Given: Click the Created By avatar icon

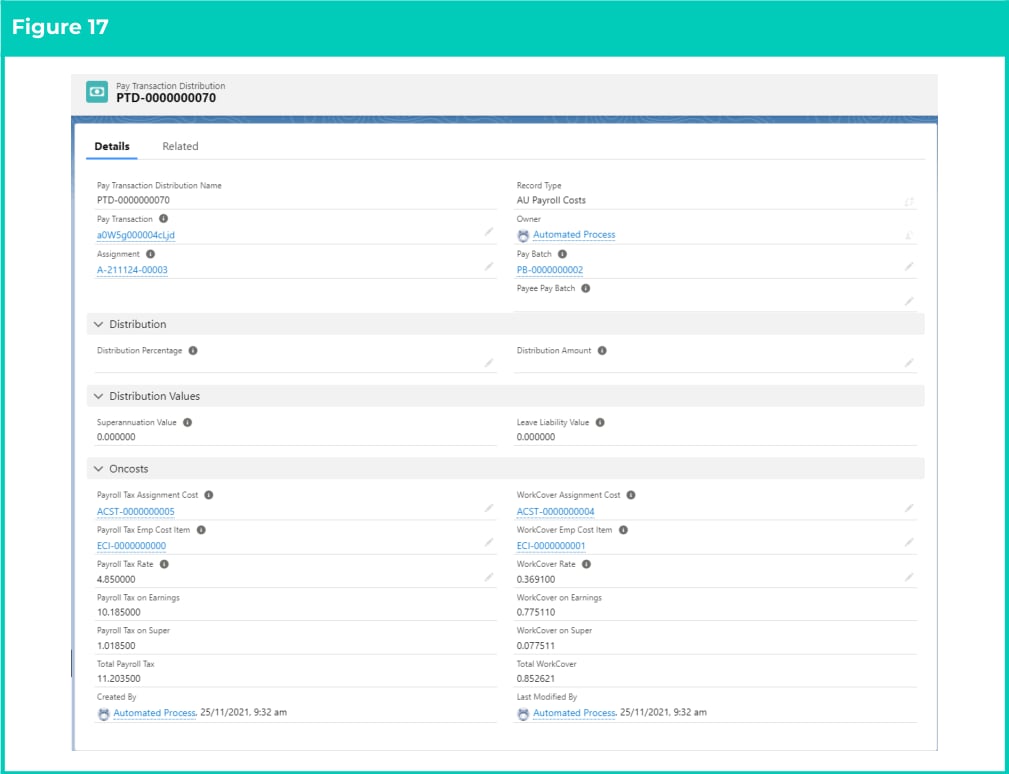Looking at the screenshot, I should pos(104,714).
